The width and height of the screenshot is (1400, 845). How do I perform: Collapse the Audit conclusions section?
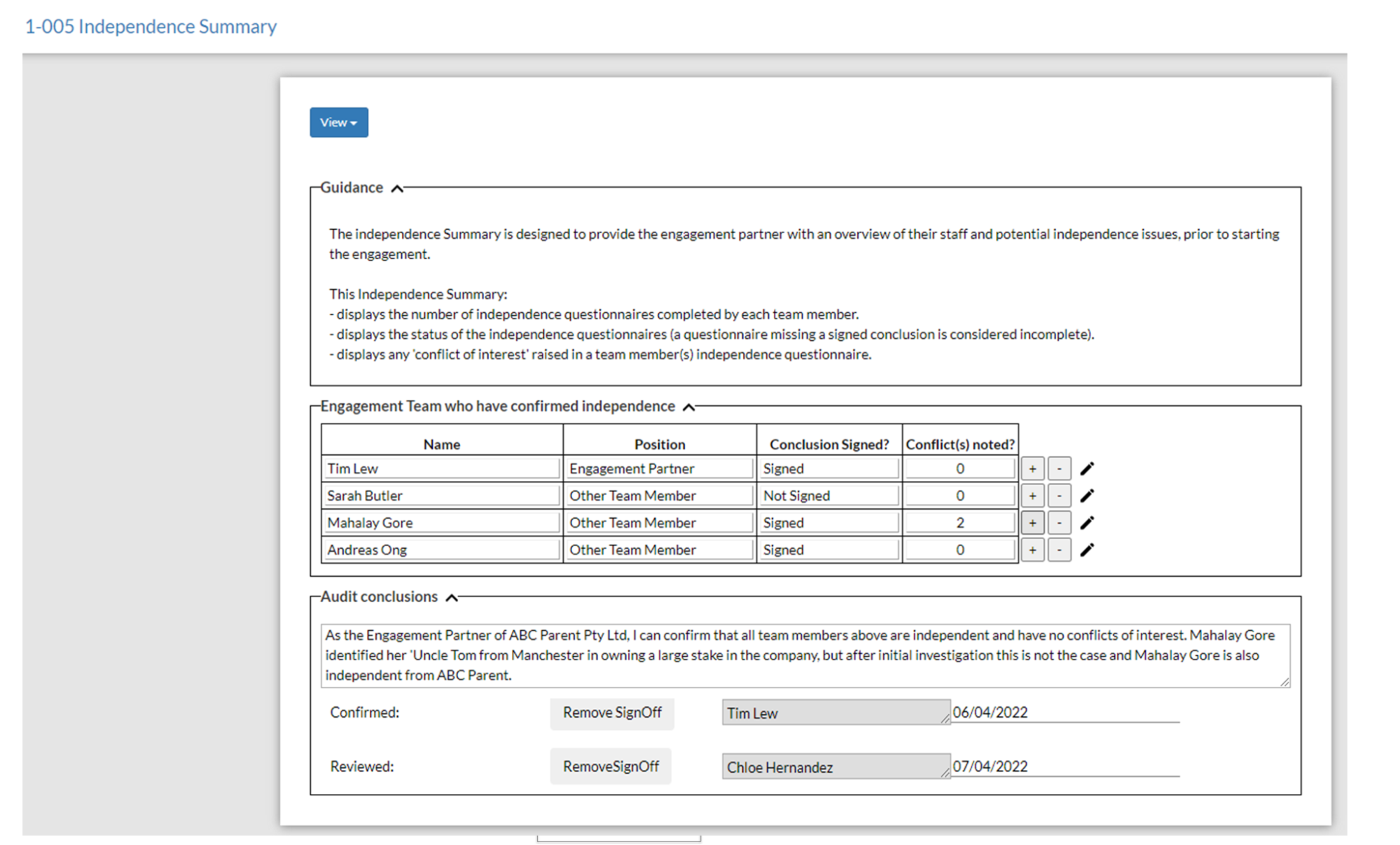[x=452, y=597]
